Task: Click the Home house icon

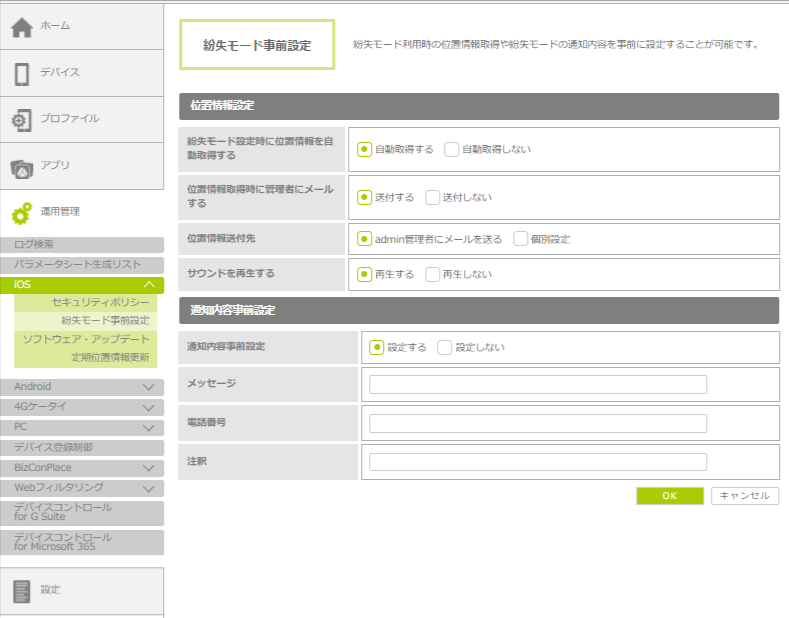Action: [22, 27]
